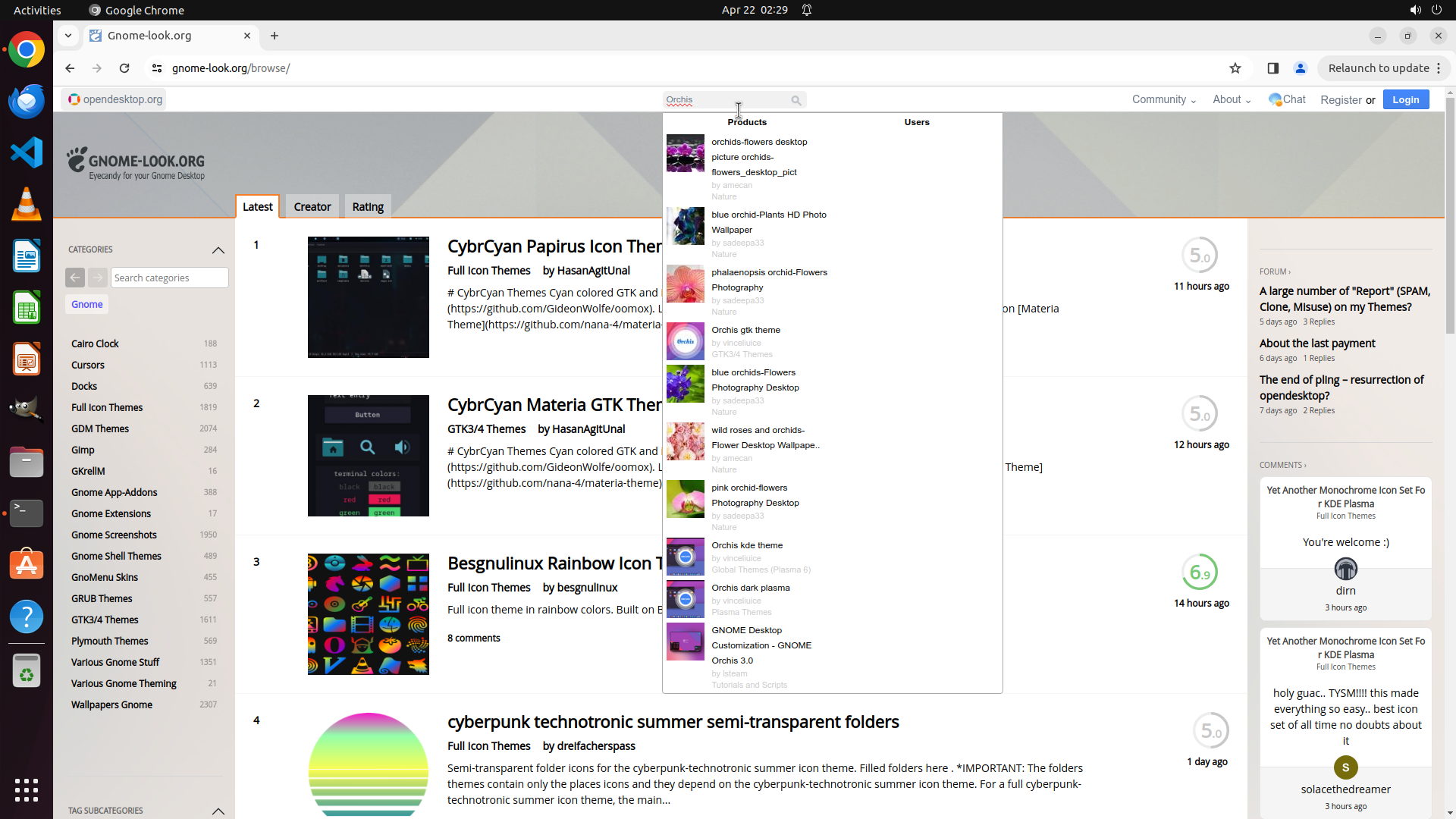Open Chrome side panel icon
Screen dimensions: 1456x819
[x=1273, y=68]
